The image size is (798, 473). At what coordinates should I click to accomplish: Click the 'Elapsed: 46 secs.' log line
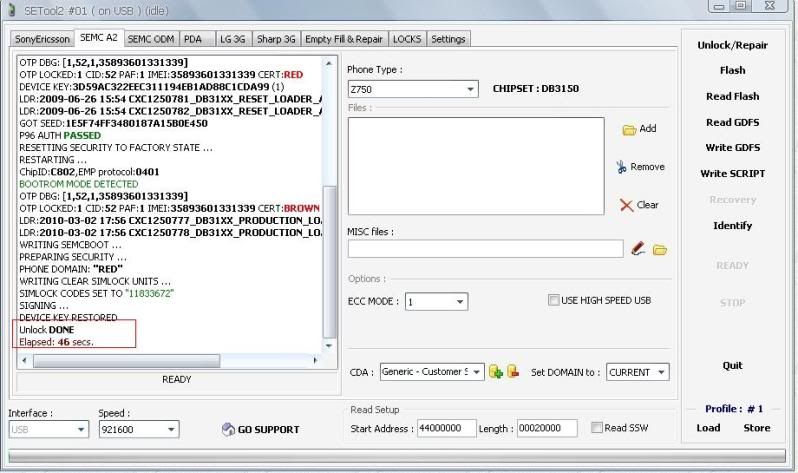[56, 342]
